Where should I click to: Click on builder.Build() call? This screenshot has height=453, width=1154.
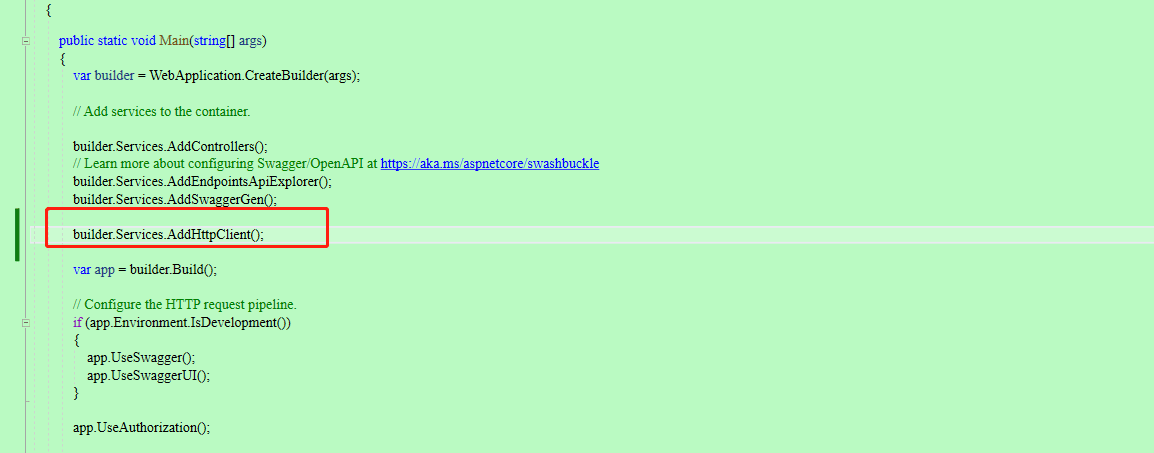[x=174, y=269]
